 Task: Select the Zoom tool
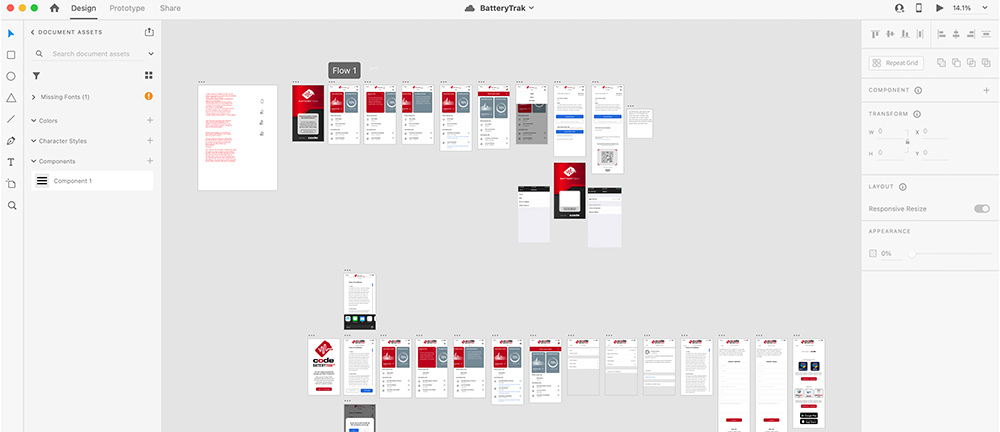[11, 205]
